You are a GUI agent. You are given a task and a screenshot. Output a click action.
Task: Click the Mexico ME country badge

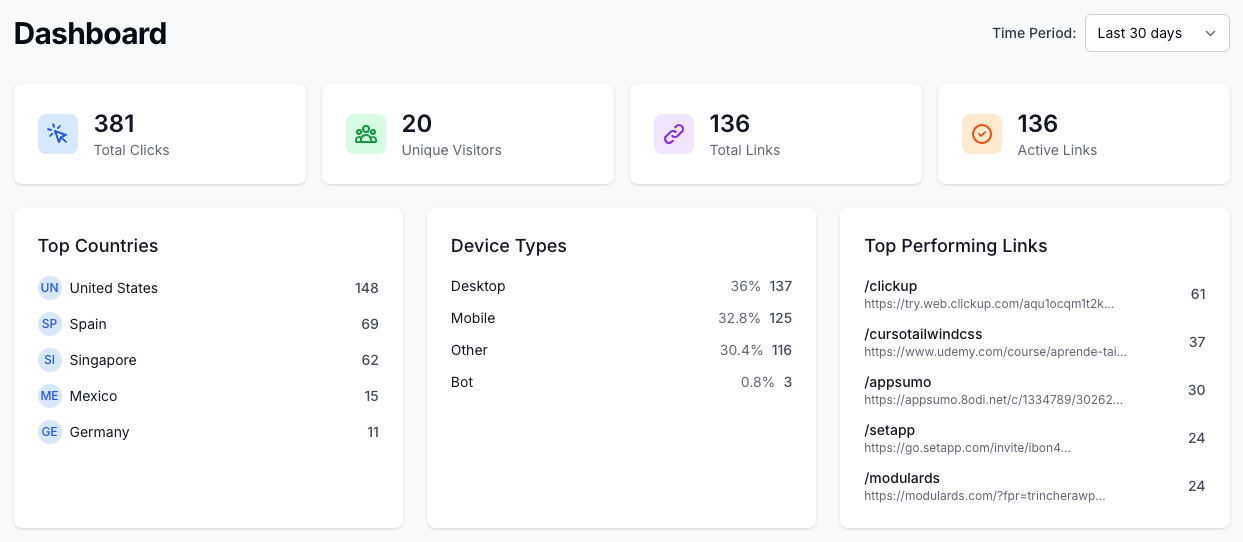[x=50, y=396]
